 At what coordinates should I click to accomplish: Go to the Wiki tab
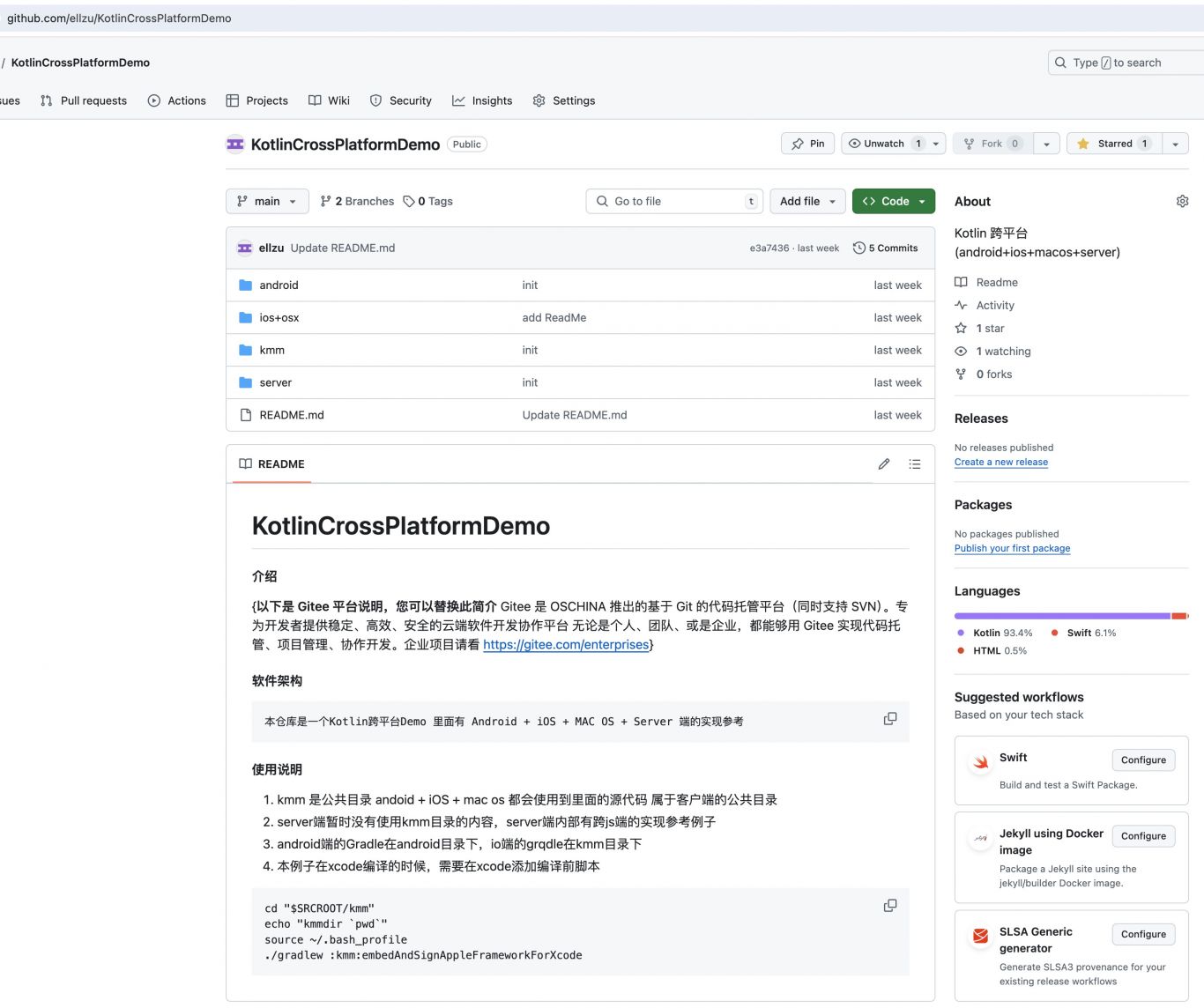329,100
